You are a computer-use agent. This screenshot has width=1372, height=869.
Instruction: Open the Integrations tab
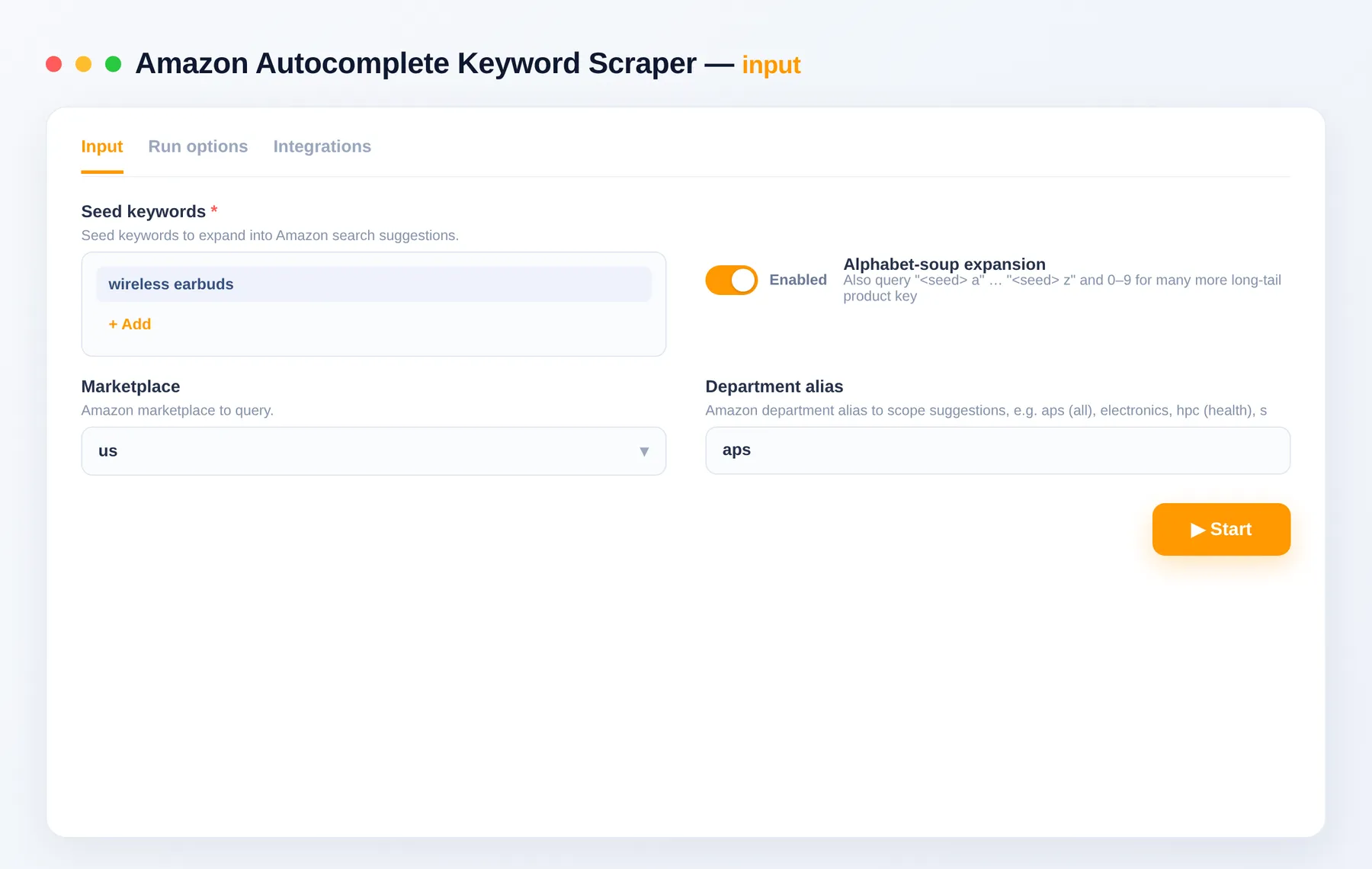[322, 146]
